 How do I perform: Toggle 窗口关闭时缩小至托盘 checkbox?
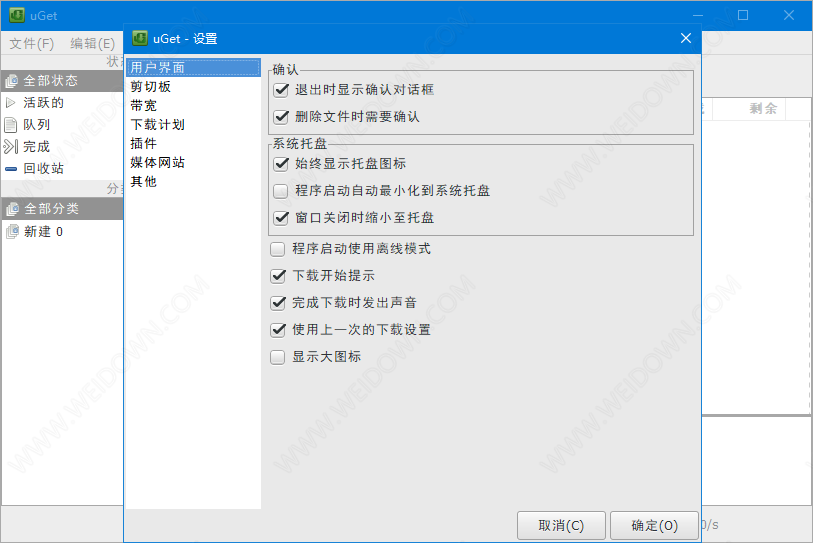tap(281, 218)
